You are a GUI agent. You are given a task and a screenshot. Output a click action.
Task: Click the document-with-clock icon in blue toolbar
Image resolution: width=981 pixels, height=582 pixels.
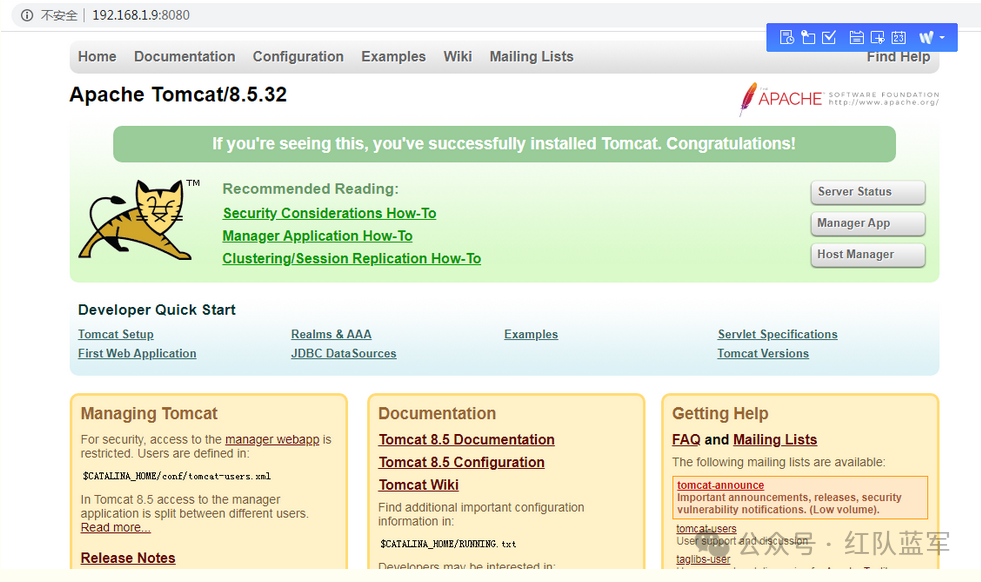(786, 38)
